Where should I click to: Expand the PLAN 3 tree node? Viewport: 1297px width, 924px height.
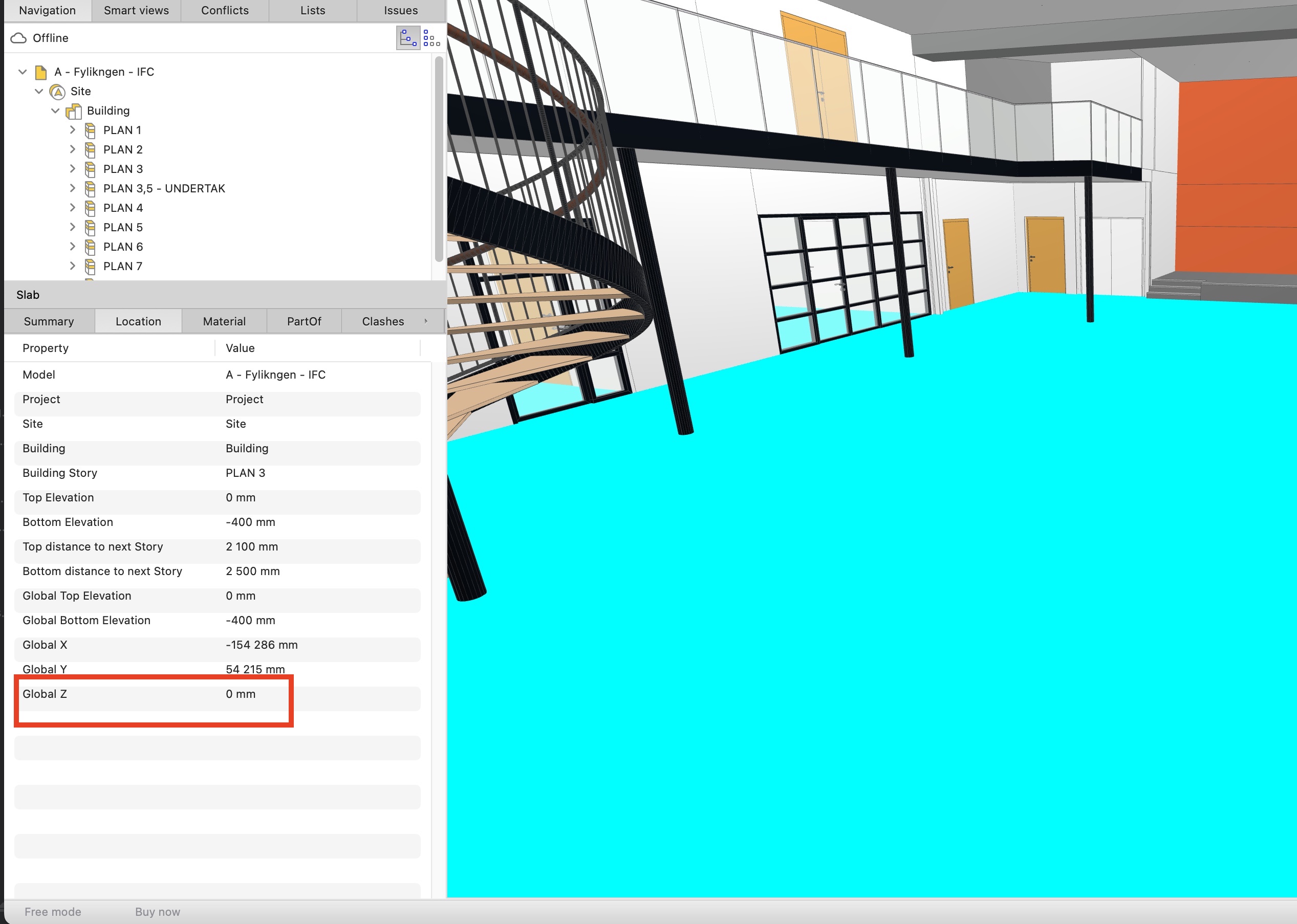click(72, 169)
